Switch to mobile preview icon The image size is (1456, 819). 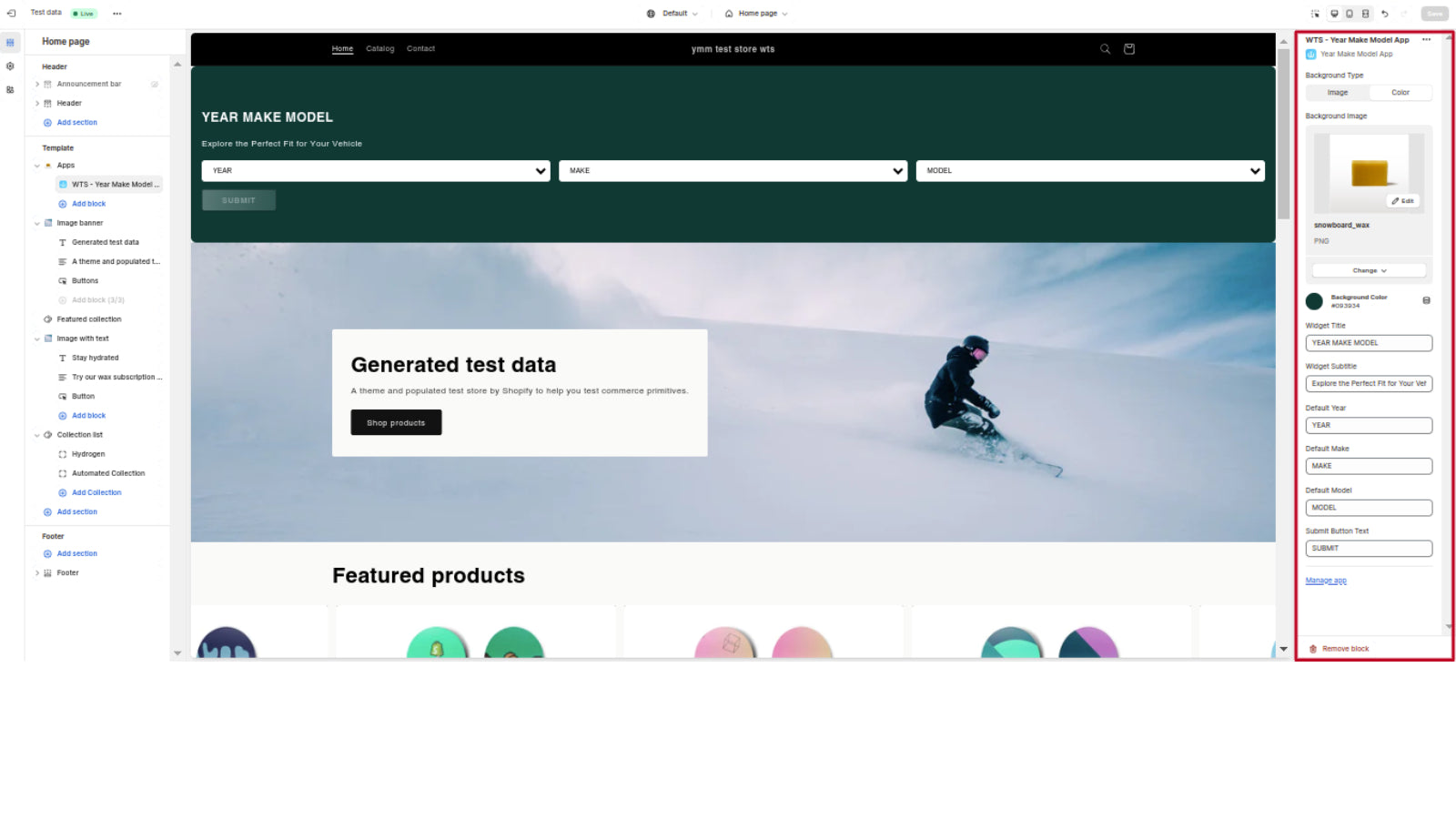click(x=1349, y=13)
